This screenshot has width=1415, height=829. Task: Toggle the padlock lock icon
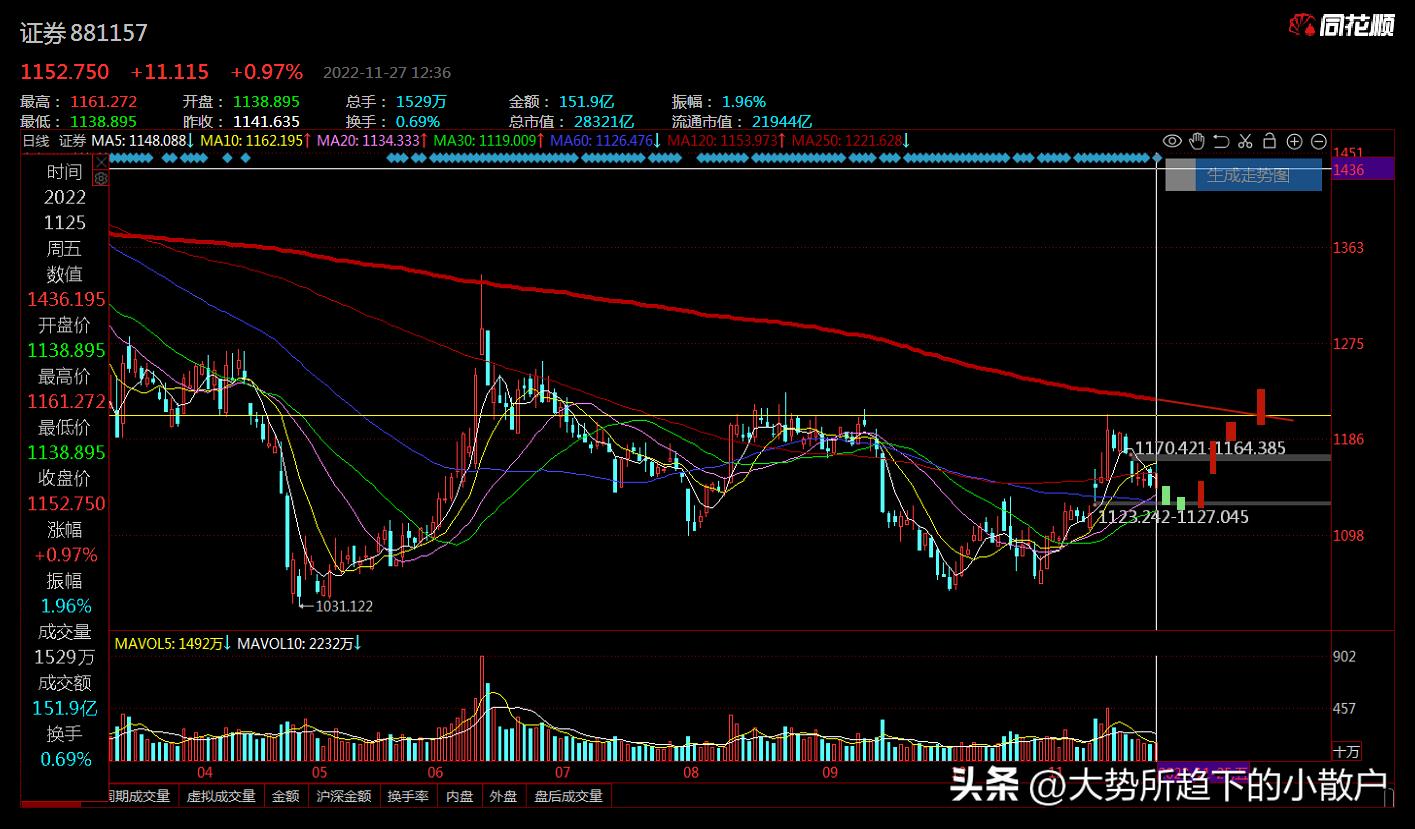pos(1269,141)
